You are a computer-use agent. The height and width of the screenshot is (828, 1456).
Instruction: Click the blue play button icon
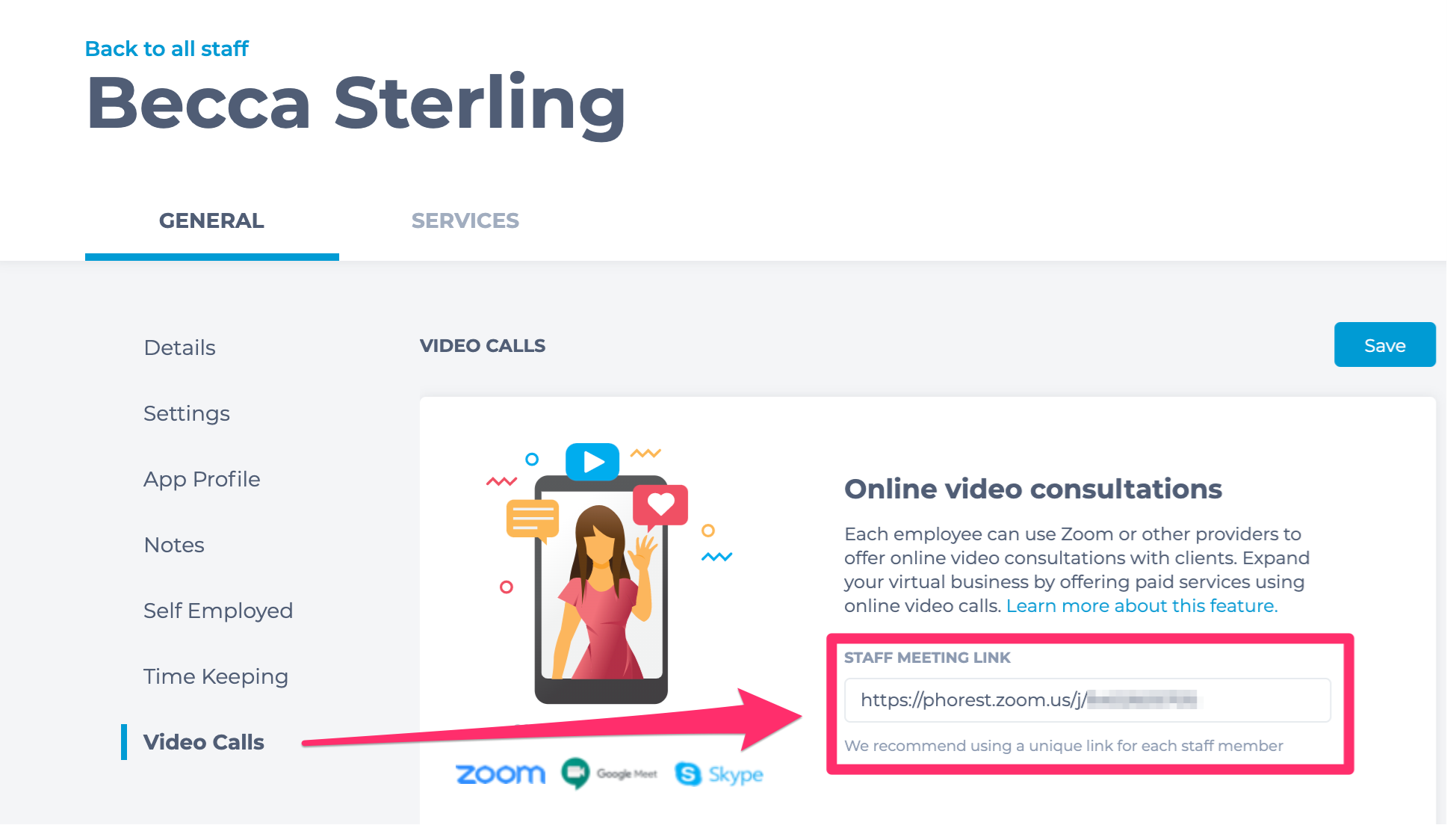coord(592,462)
